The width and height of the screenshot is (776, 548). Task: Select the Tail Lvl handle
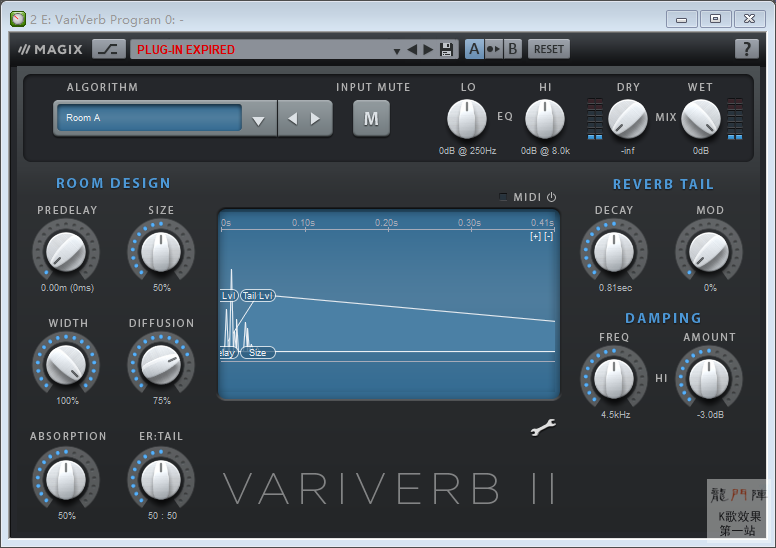(x=258, y=296)
